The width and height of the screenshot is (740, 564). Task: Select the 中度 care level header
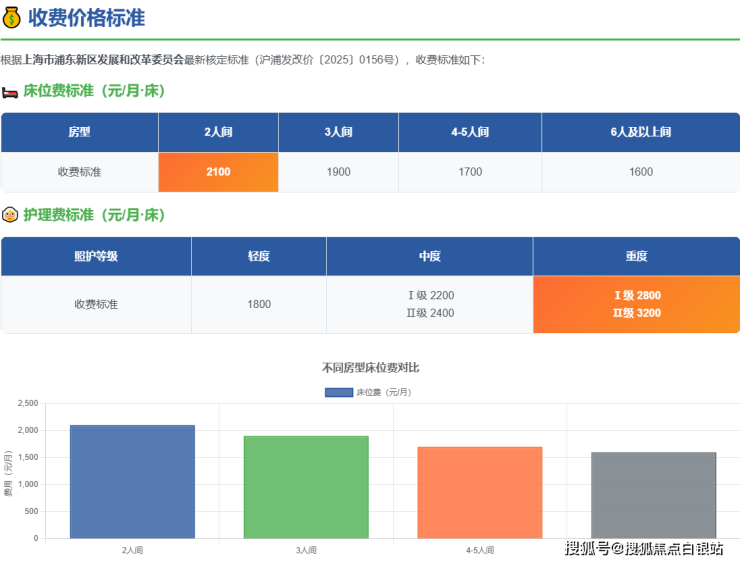point(429,256)
